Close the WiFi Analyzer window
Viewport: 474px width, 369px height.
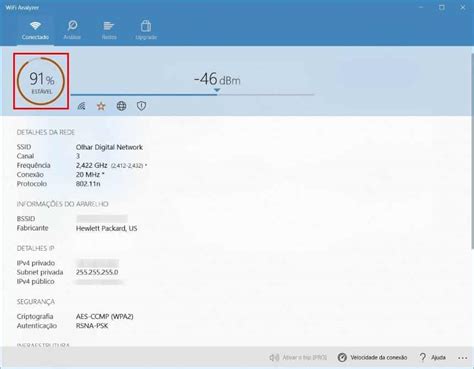tap(463, 7)
